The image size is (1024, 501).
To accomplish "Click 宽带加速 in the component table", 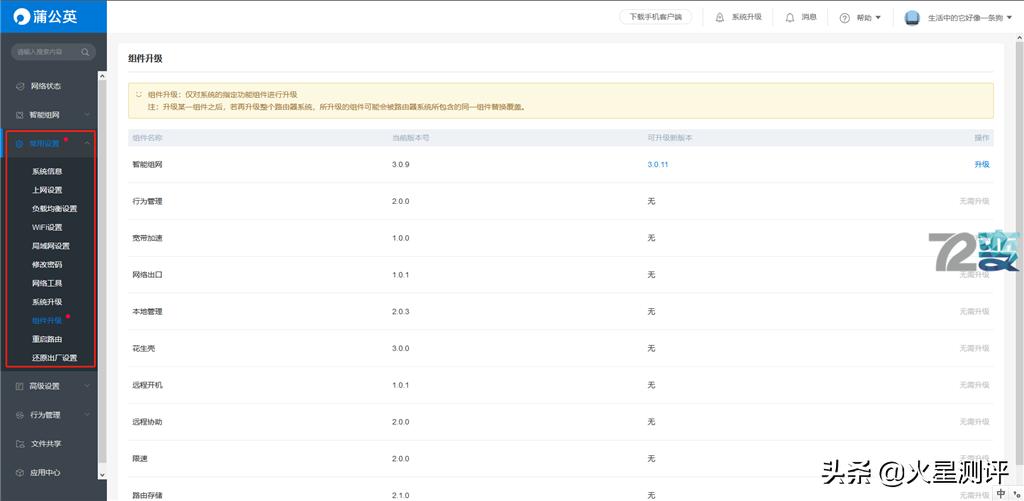I will coord(148,238).
